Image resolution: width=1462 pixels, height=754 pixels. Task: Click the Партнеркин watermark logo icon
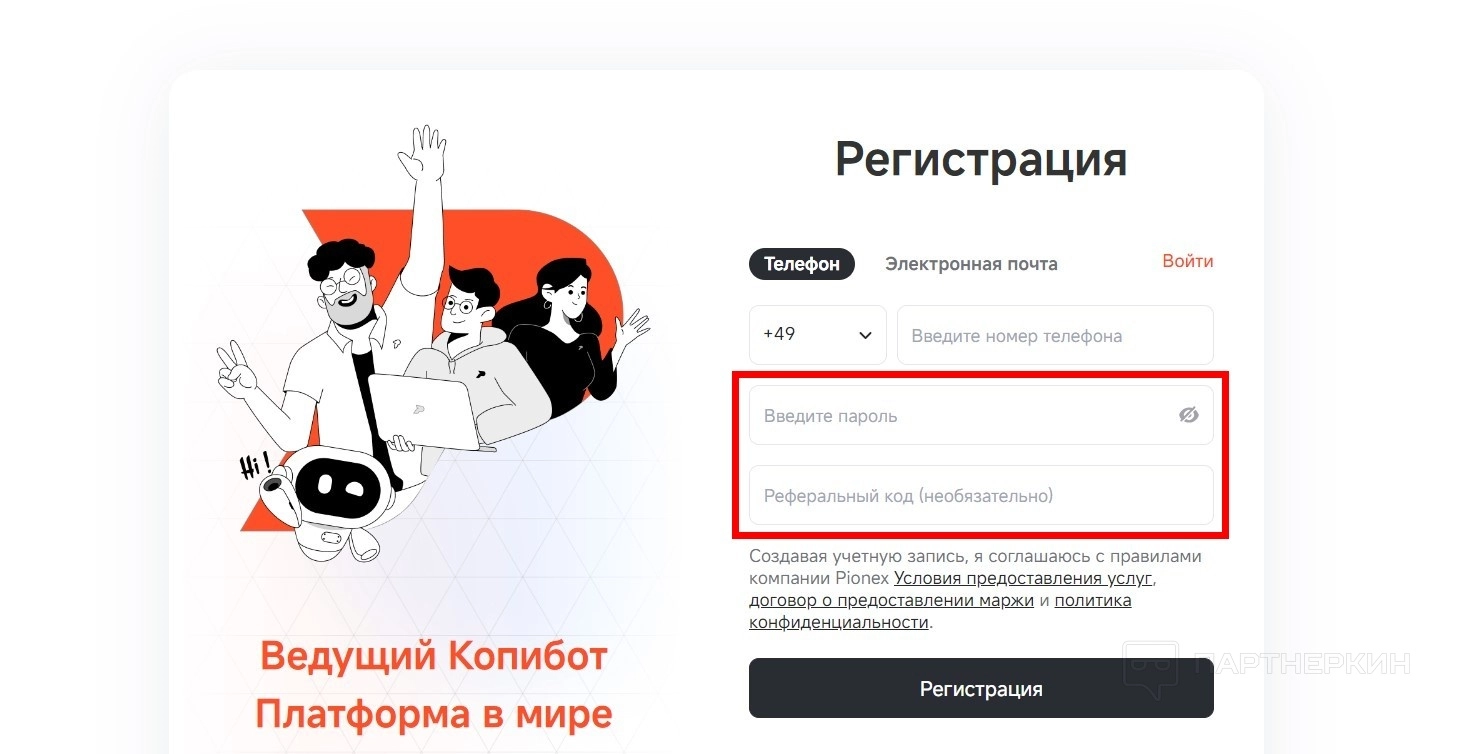1150,668
